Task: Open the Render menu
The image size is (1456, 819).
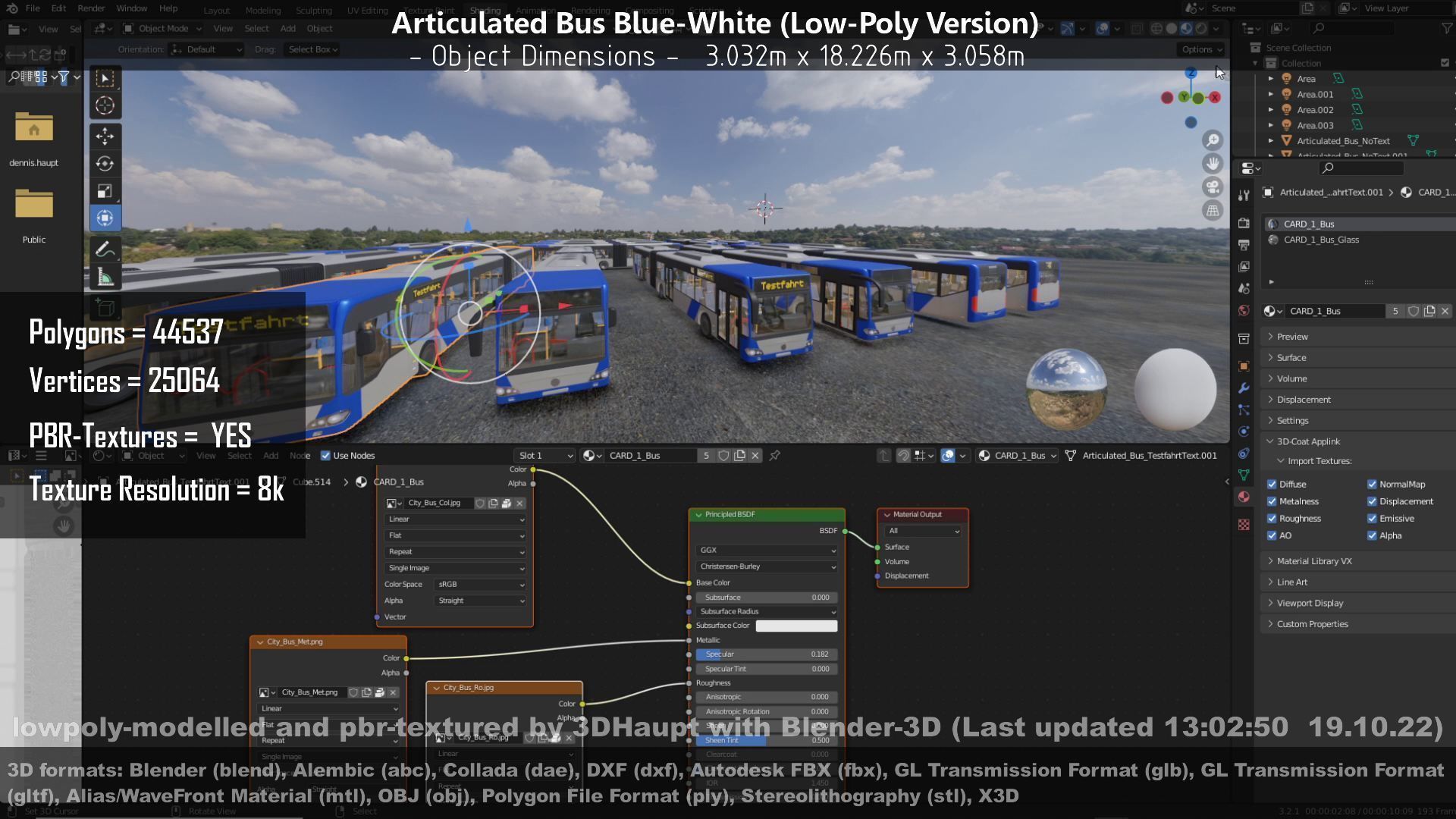Action: 91,8
